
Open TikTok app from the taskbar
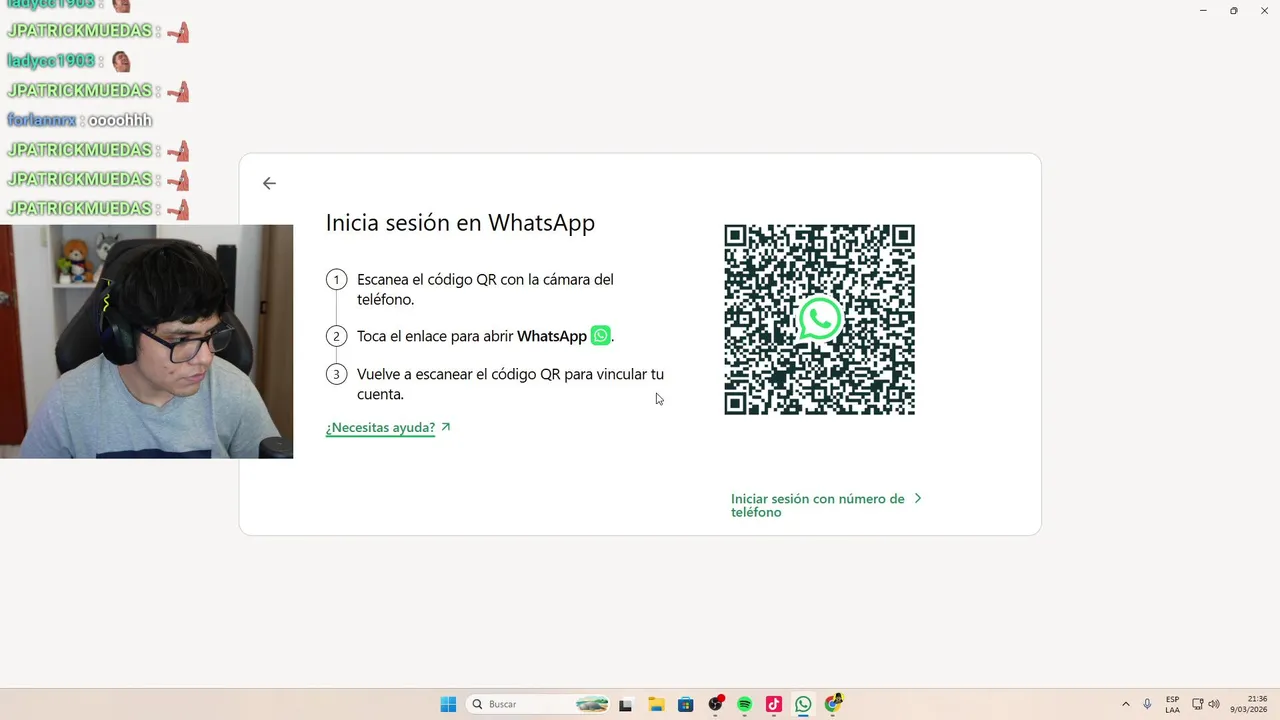tap(774, 704)
